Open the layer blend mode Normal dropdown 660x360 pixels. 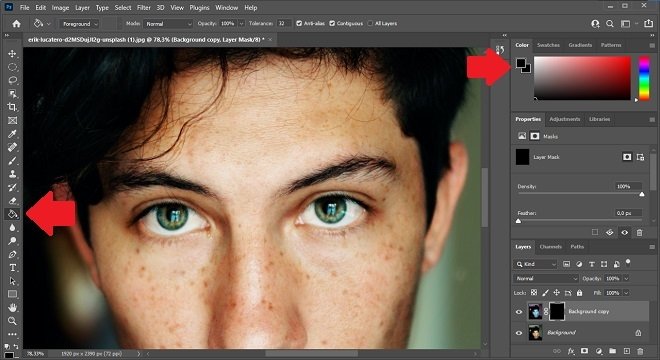pos(546,279)
